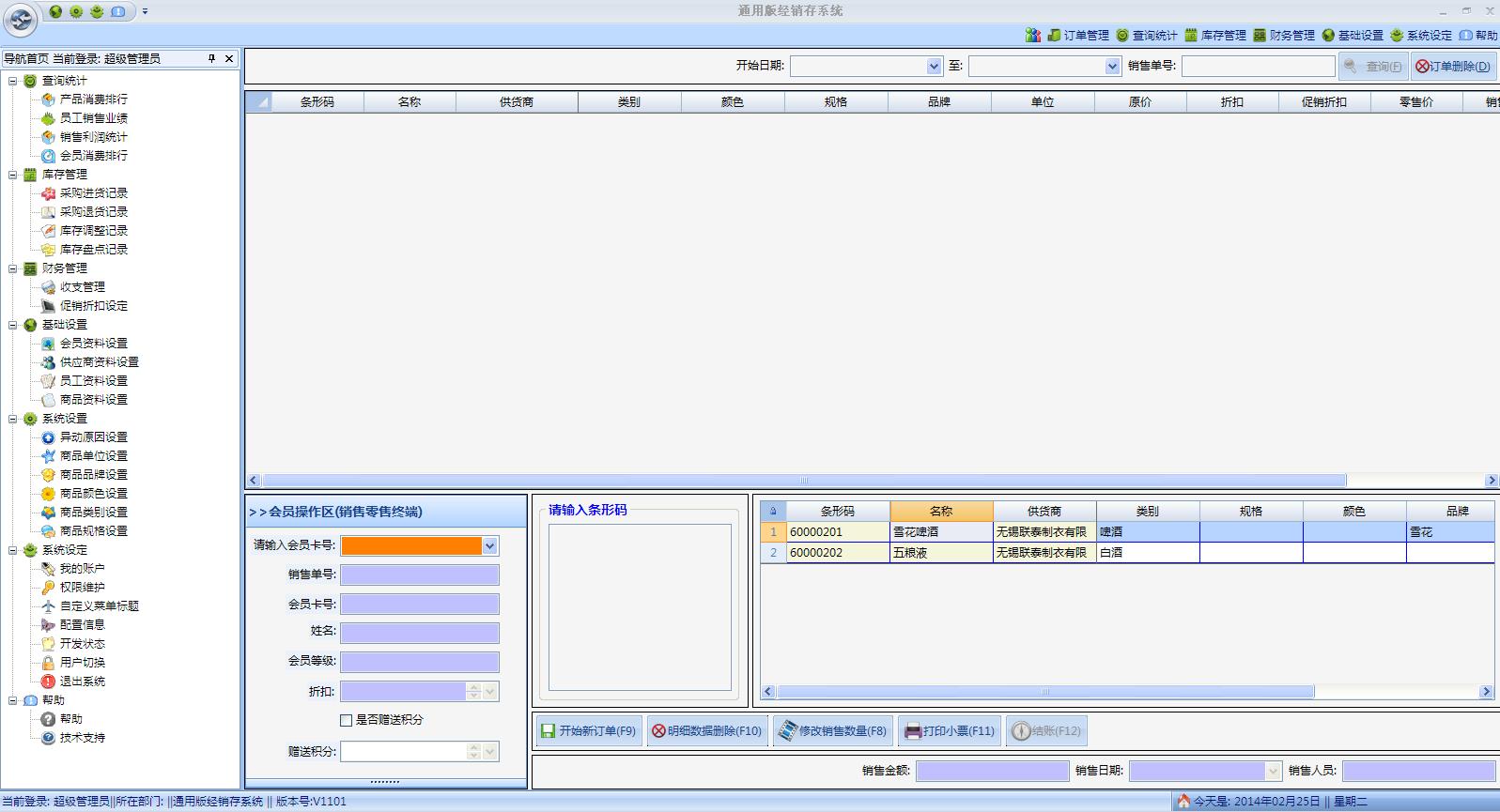Image resolution: width=1500 pixels, height=812 pixels.
Task: Collapse the 查询统计 tree node
Action: 13,81
